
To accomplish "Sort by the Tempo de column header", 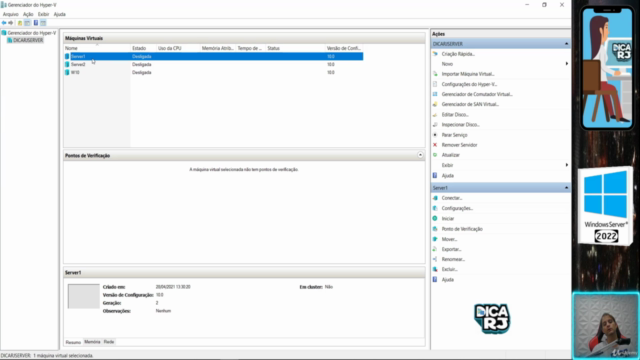I will coord(251,48).
